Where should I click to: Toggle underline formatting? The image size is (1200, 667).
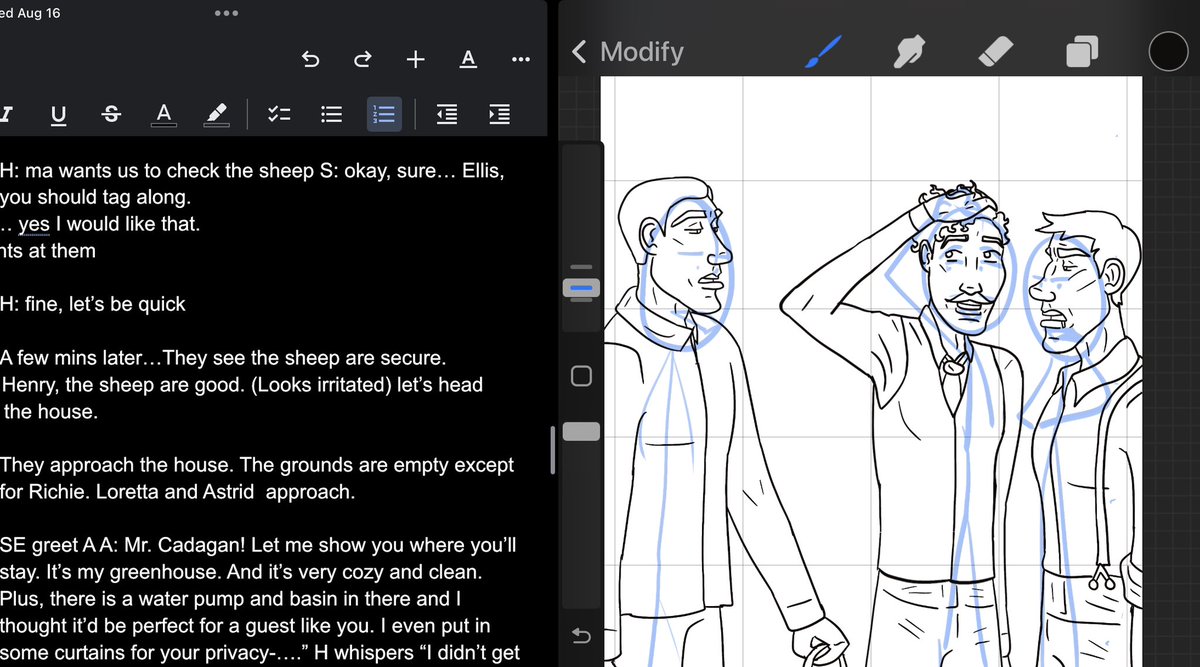[x=59, y=115]
